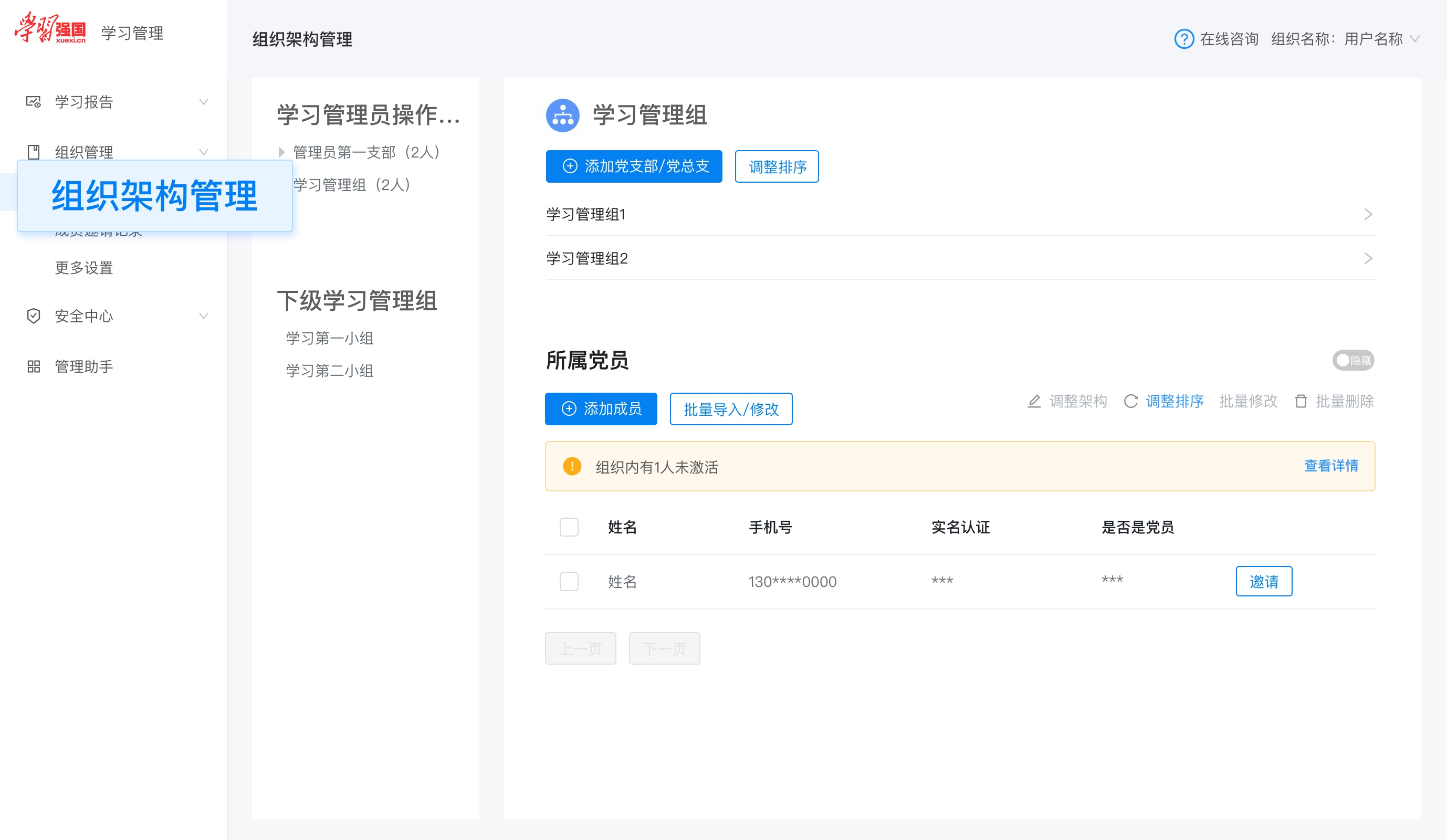Click the 邀请 button on the member row
Viewport: 1447px width, 840px height.
click(1264, 581)
